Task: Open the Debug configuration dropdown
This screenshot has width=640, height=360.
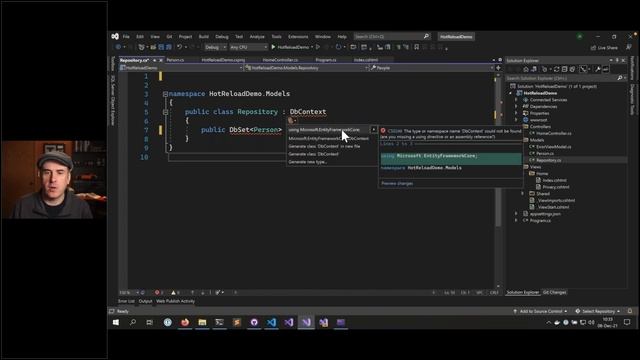Action: pos(215,47)
